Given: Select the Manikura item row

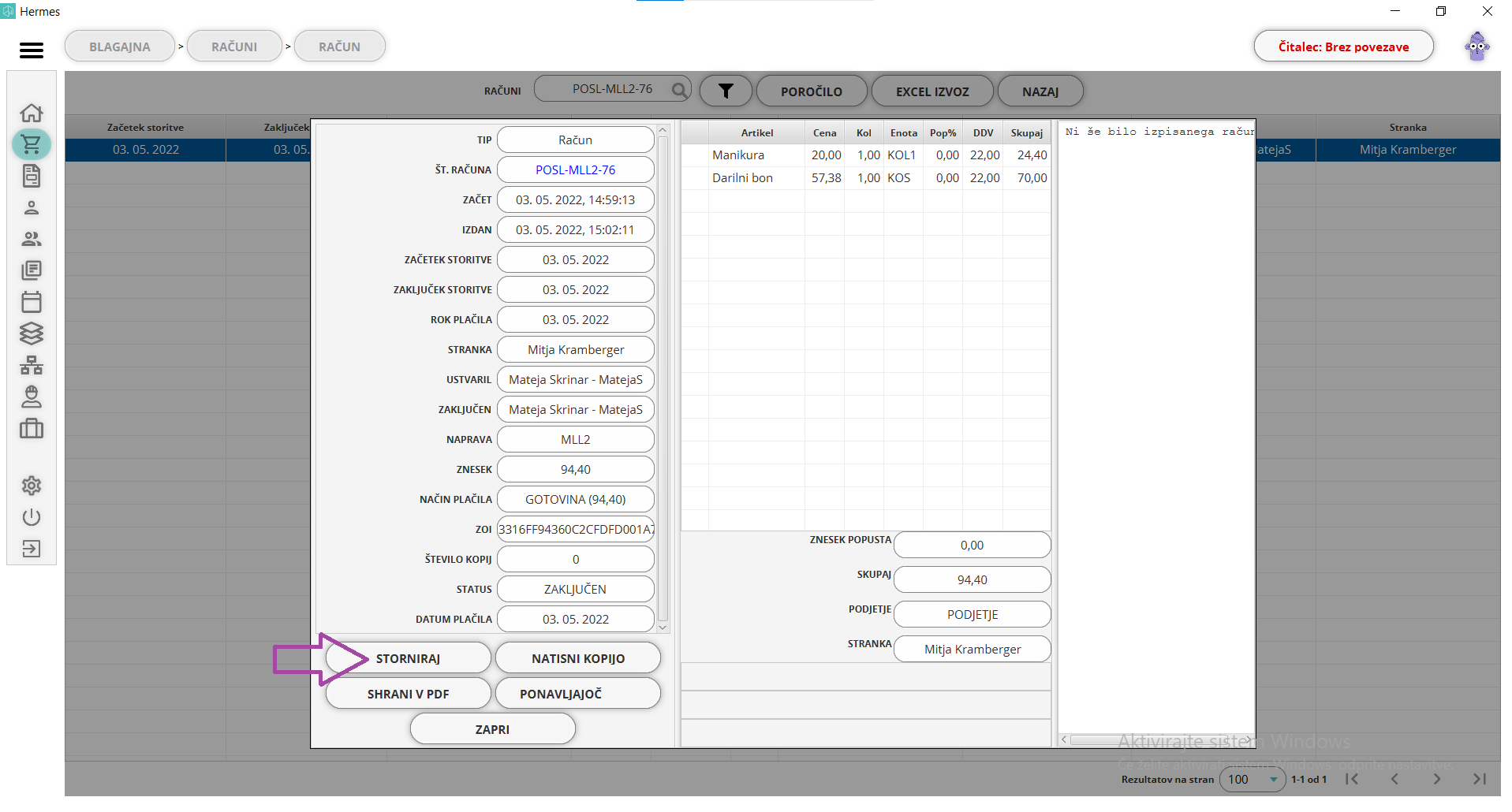Looking at the screenshot, I should [865, 155].
